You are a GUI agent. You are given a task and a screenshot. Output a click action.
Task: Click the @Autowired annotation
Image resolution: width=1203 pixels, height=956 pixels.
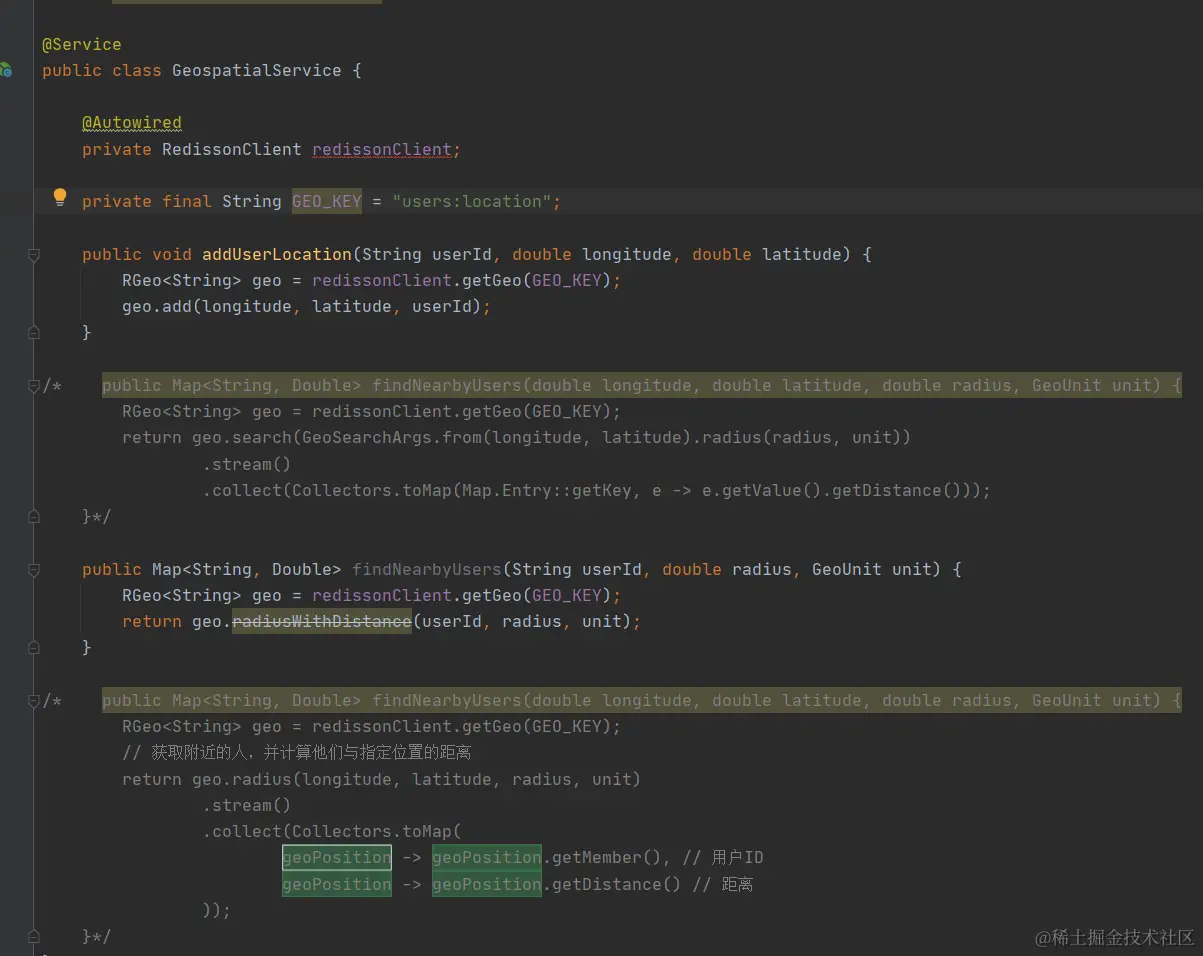132,123
